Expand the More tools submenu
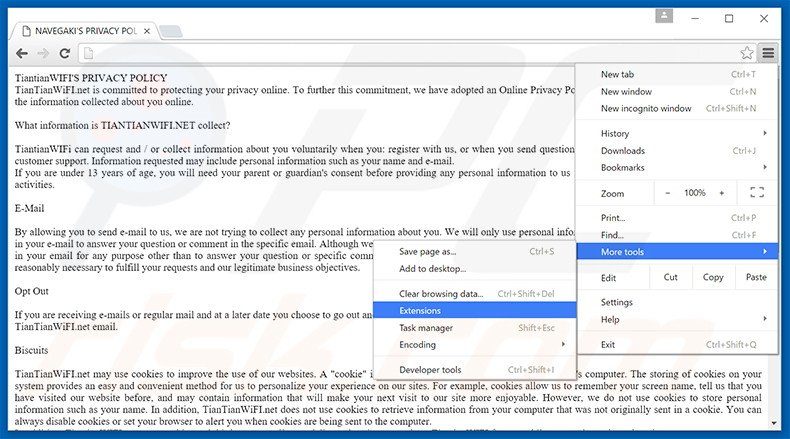790x439 pixels. click(677, 252)
